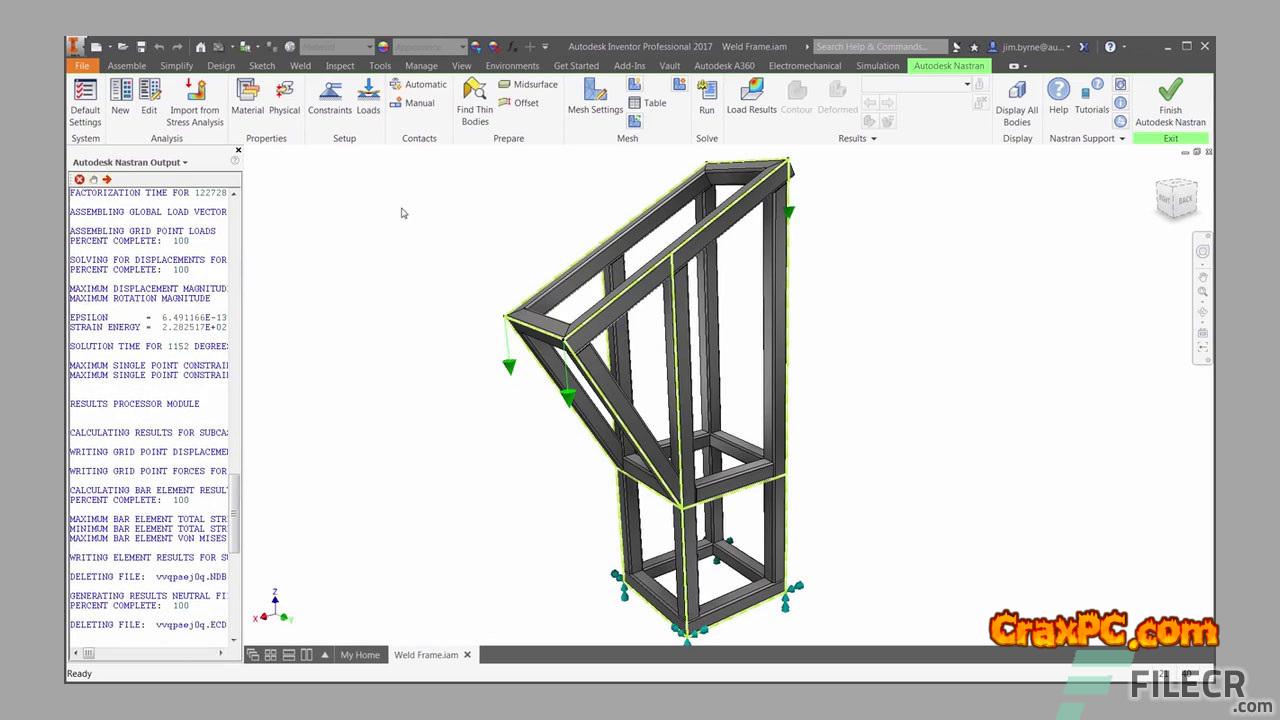
Task: Click the ViewCube in the viewport
Action: point(1176,198)
